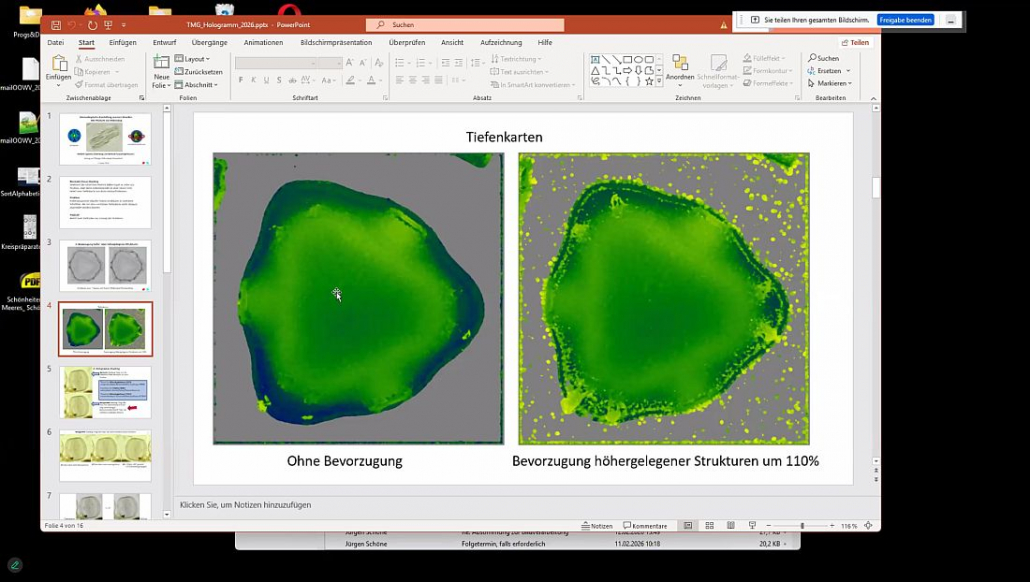Click the Freigabe beenden button
The width and height of the screenshot is (1030, 582).
(x=905, y=20)
